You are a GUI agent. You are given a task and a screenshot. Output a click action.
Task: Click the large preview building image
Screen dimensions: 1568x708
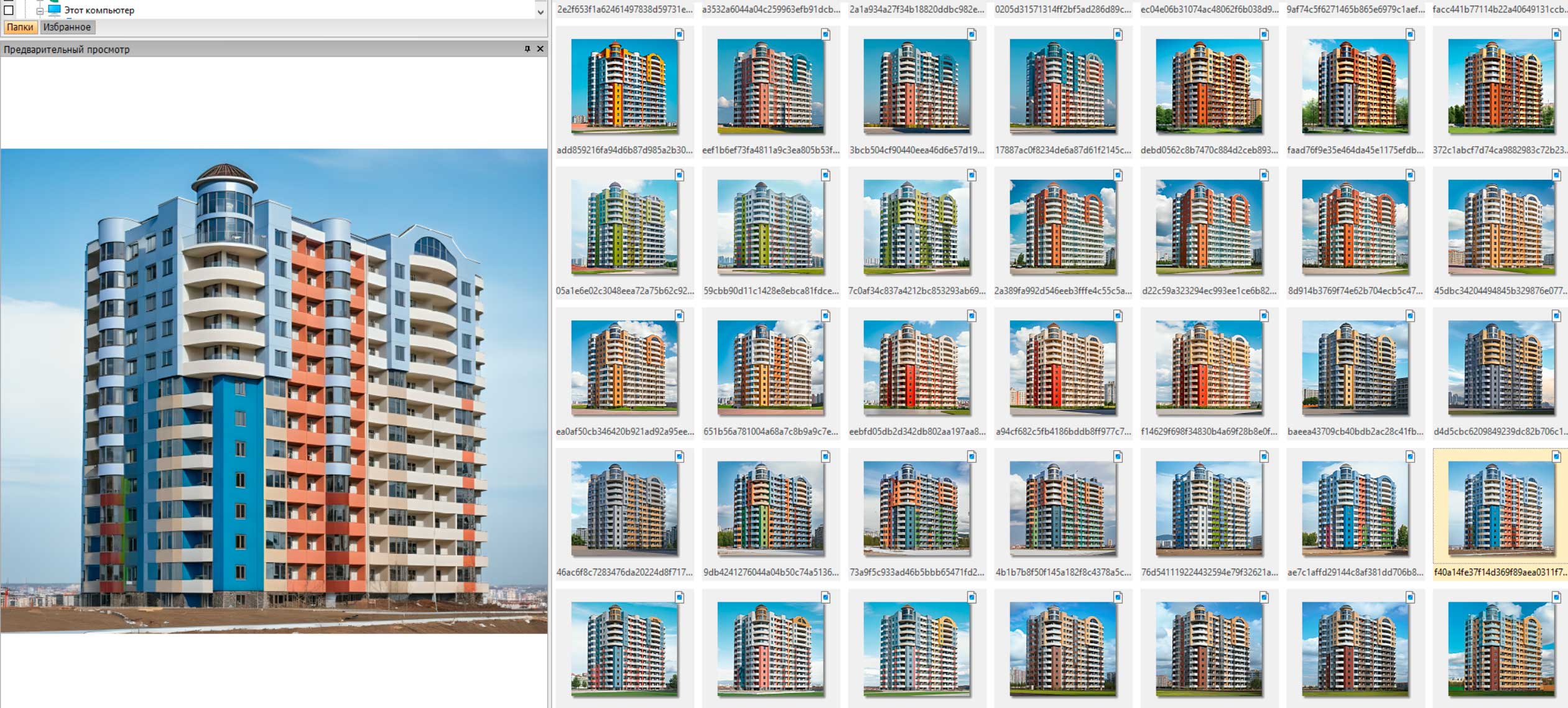274,390
